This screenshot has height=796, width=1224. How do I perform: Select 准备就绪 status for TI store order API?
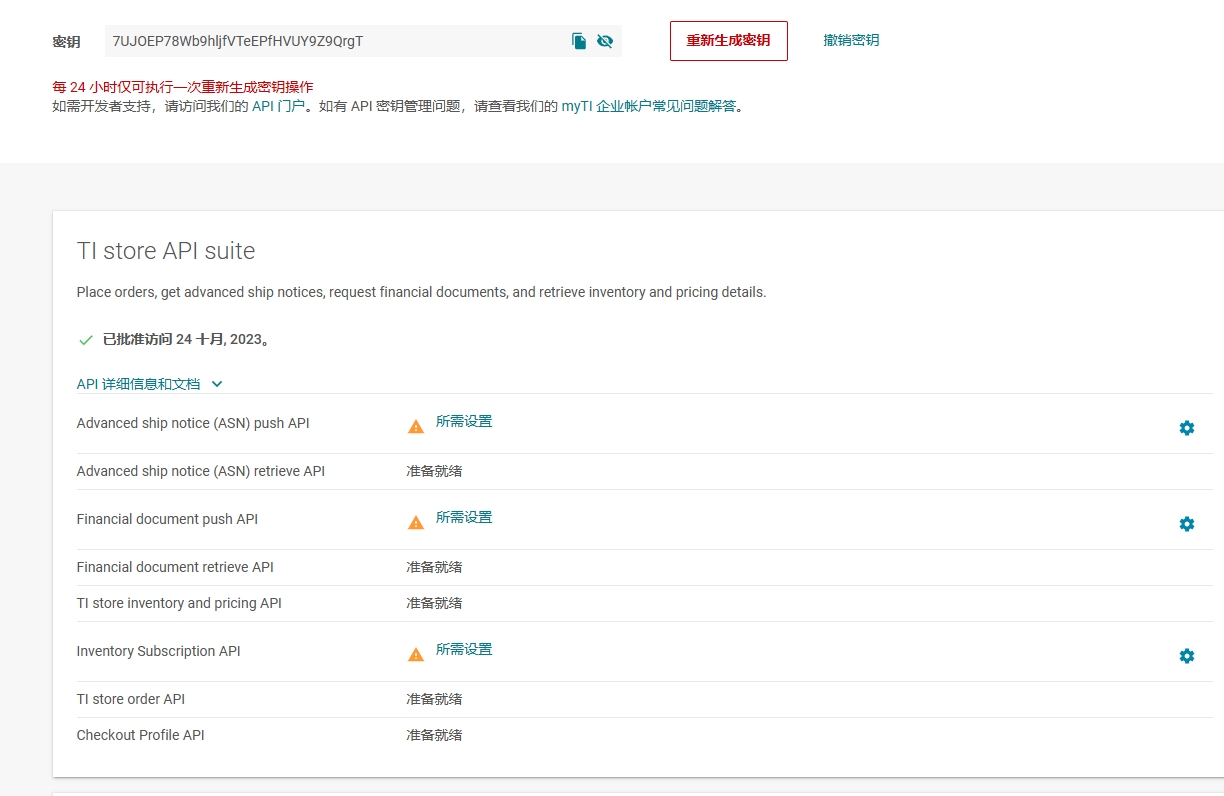point(434,699)
